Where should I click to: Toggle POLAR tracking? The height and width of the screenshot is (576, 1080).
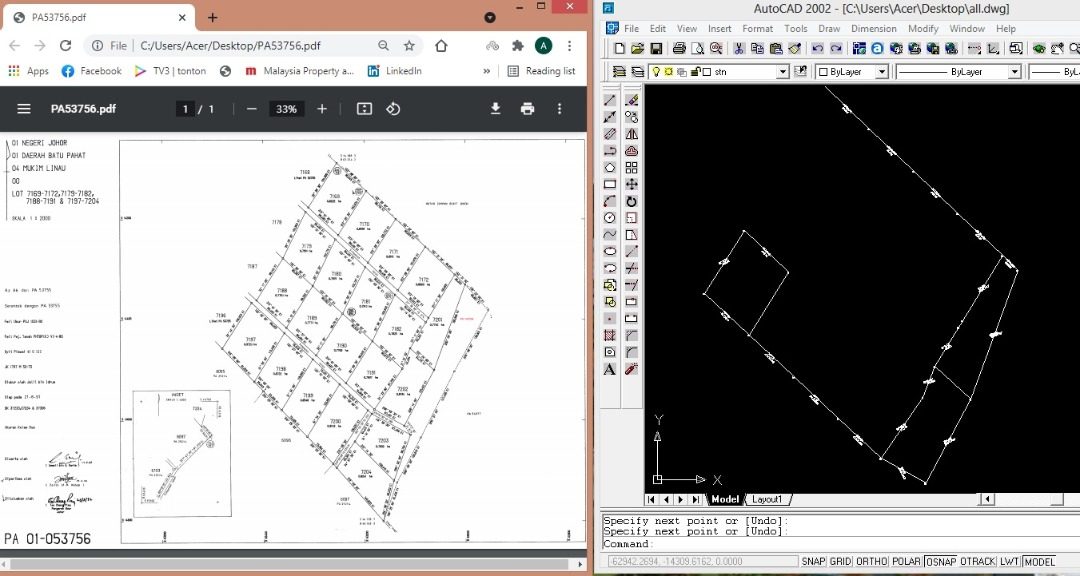point(906,562)
